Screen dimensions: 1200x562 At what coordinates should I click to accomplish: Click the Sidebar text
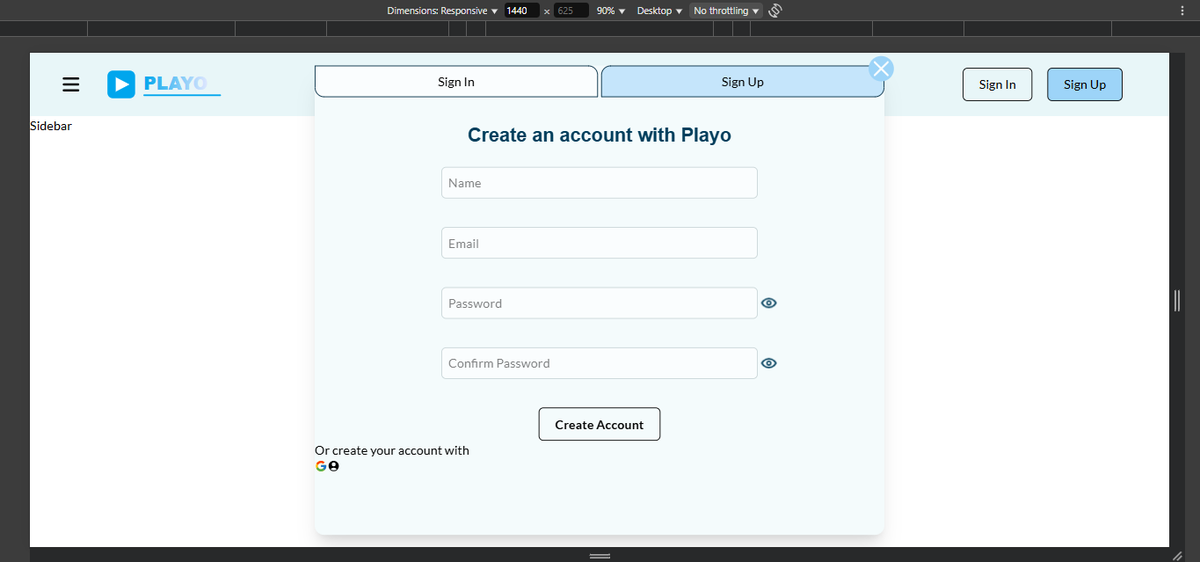coord(51,127)
